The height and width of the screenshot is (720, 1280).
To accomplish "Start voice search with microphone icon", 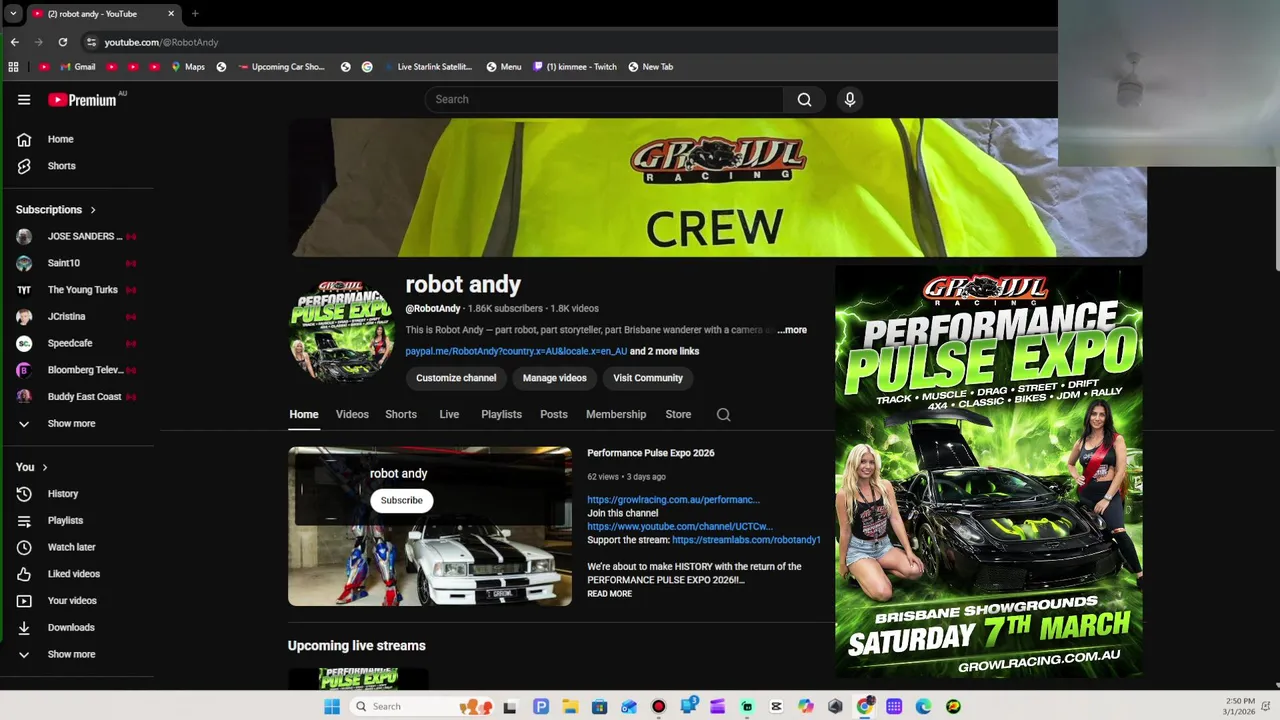I will (850, 99).
